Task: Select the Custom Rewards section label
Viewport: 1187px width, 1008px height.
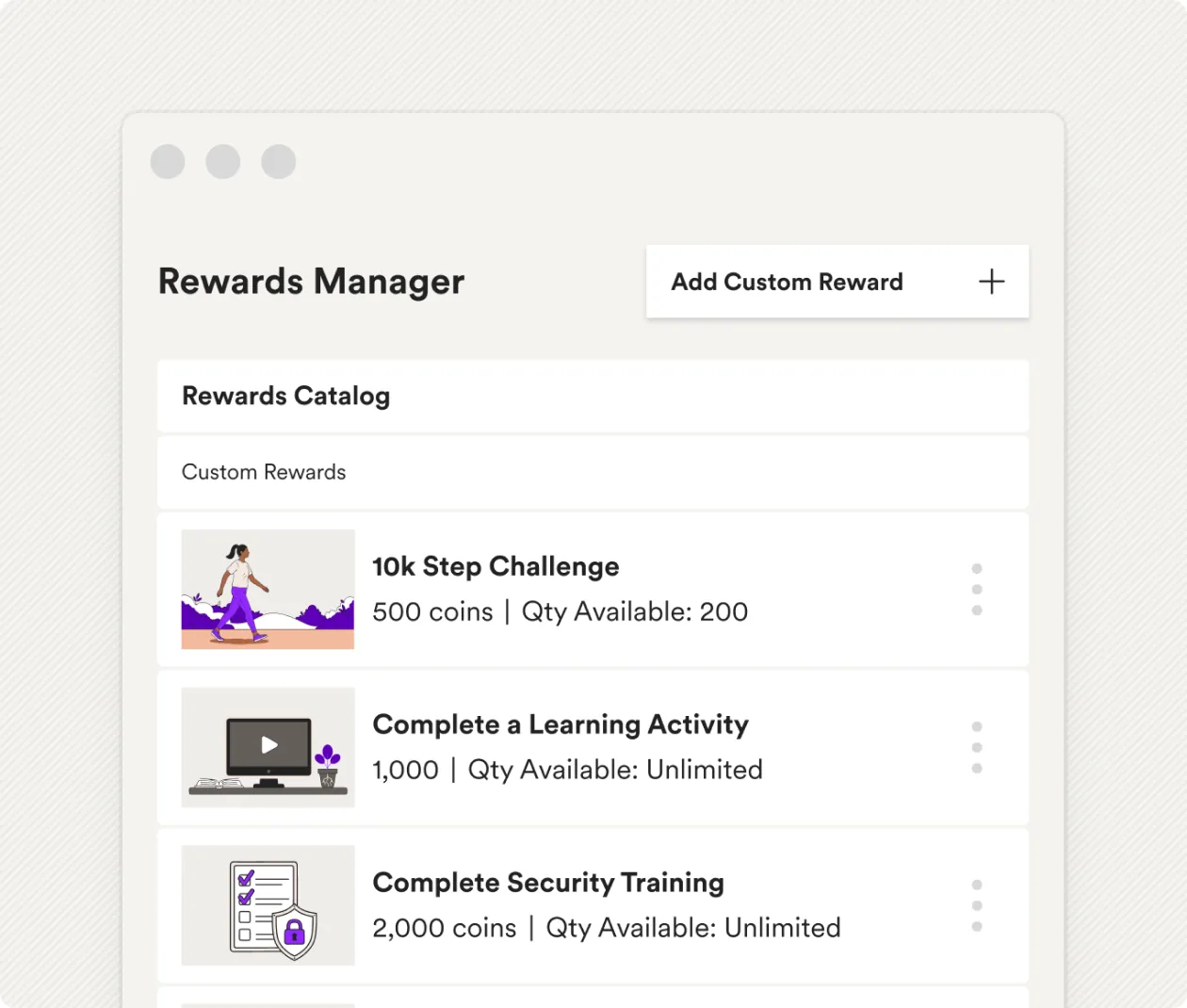Action: (x=264, y=472)
